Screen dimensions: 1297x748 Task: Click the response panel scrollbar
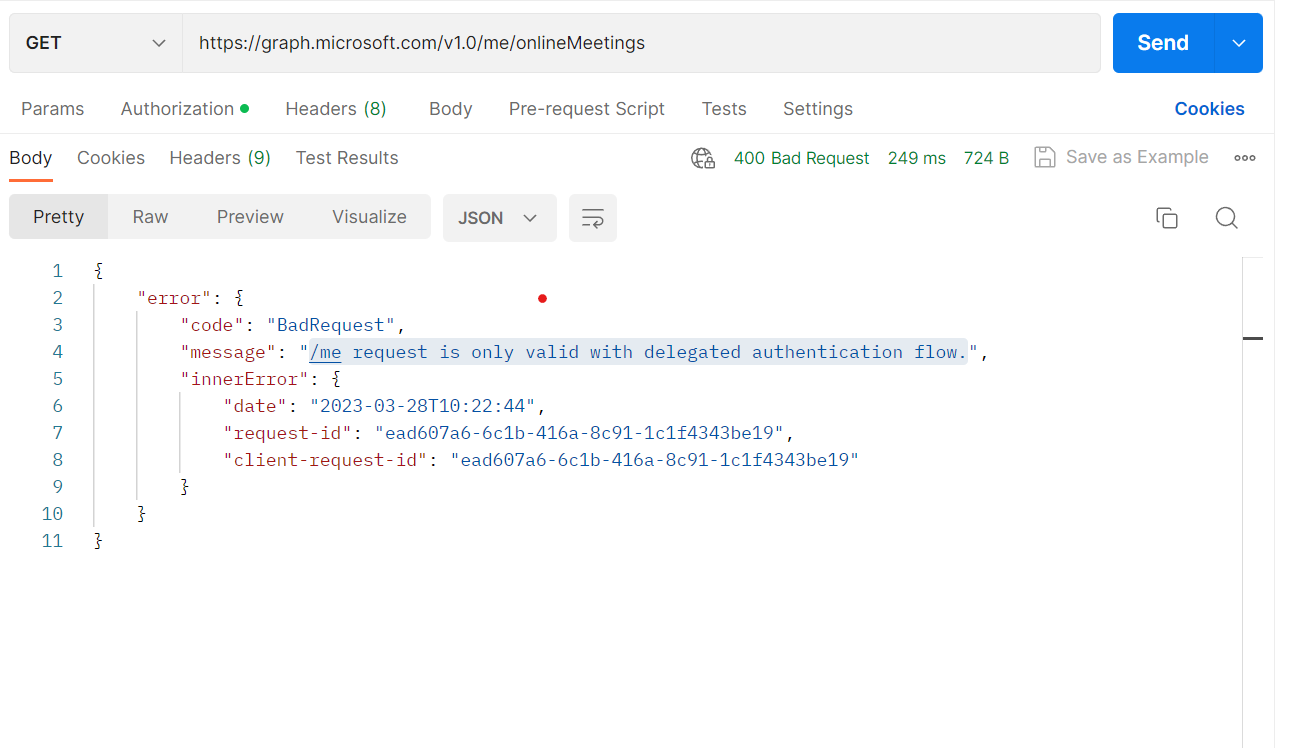click(x=1254, y=340)
